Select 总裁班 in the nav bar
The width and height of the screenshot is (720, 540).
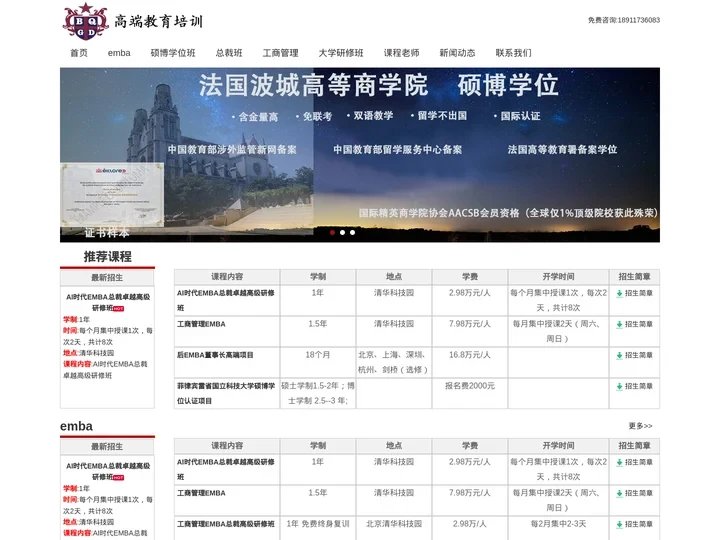[229, 53]
